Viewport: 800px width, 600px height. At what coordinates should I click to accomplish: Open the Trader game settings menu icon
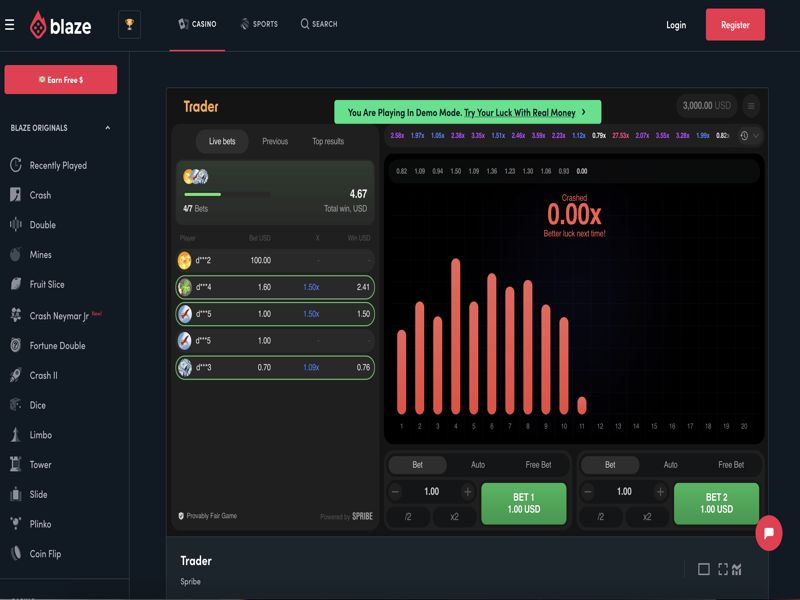[x=751, y=106]
